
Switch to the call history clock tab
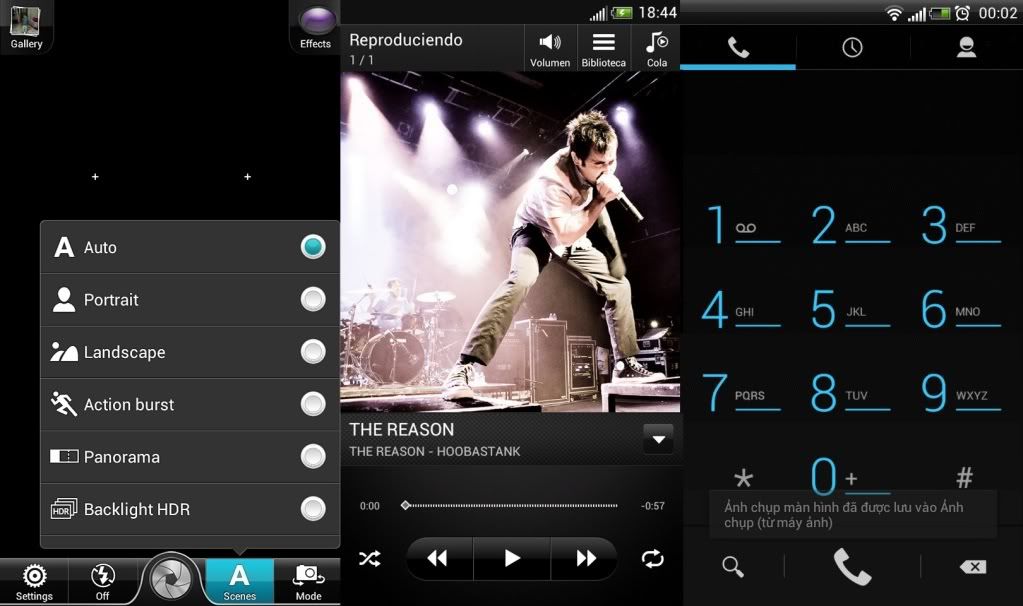[x=852, y=48]
